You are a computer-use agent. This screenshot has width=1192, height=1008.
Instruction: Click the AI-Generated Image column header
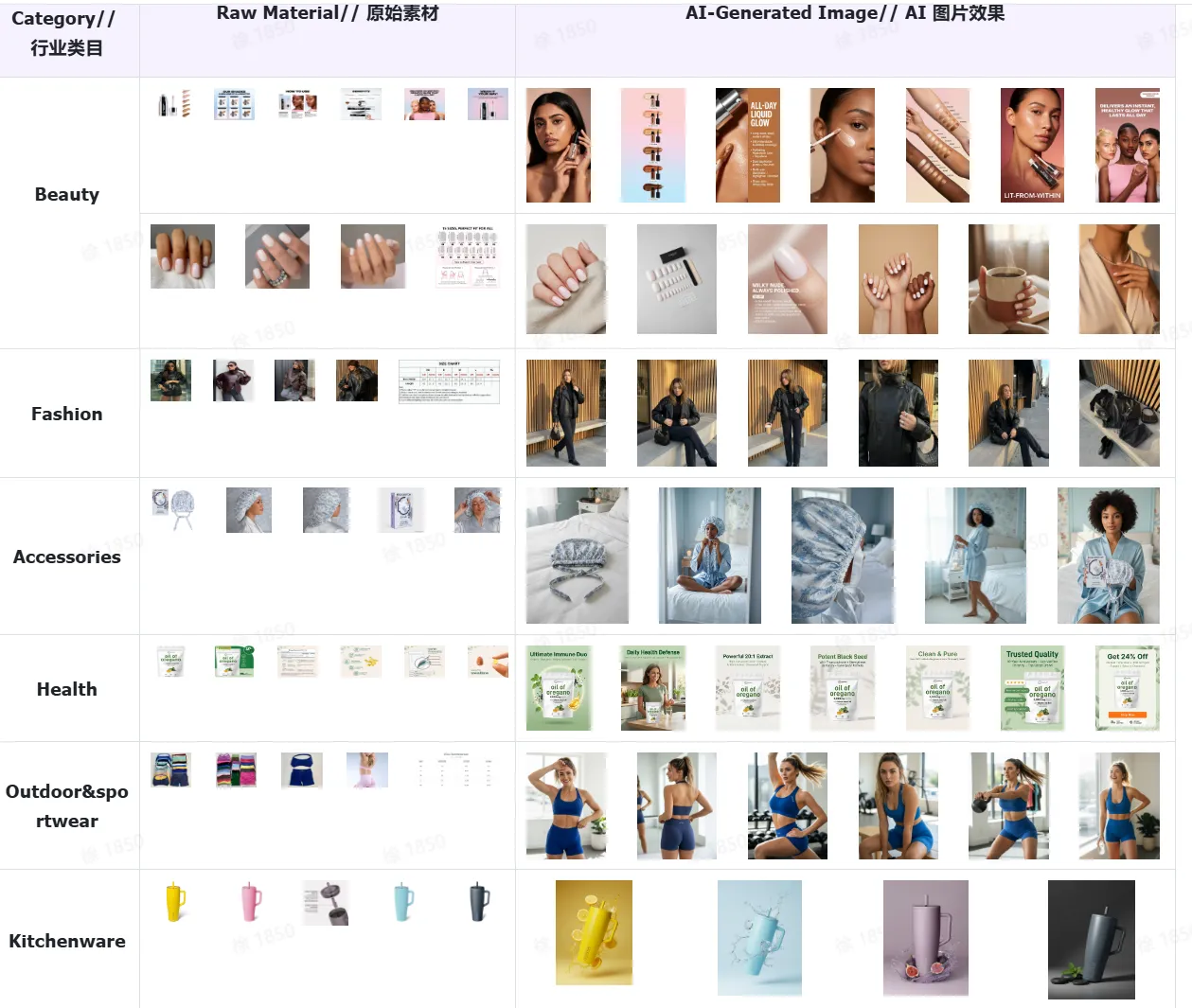(845, 13)
